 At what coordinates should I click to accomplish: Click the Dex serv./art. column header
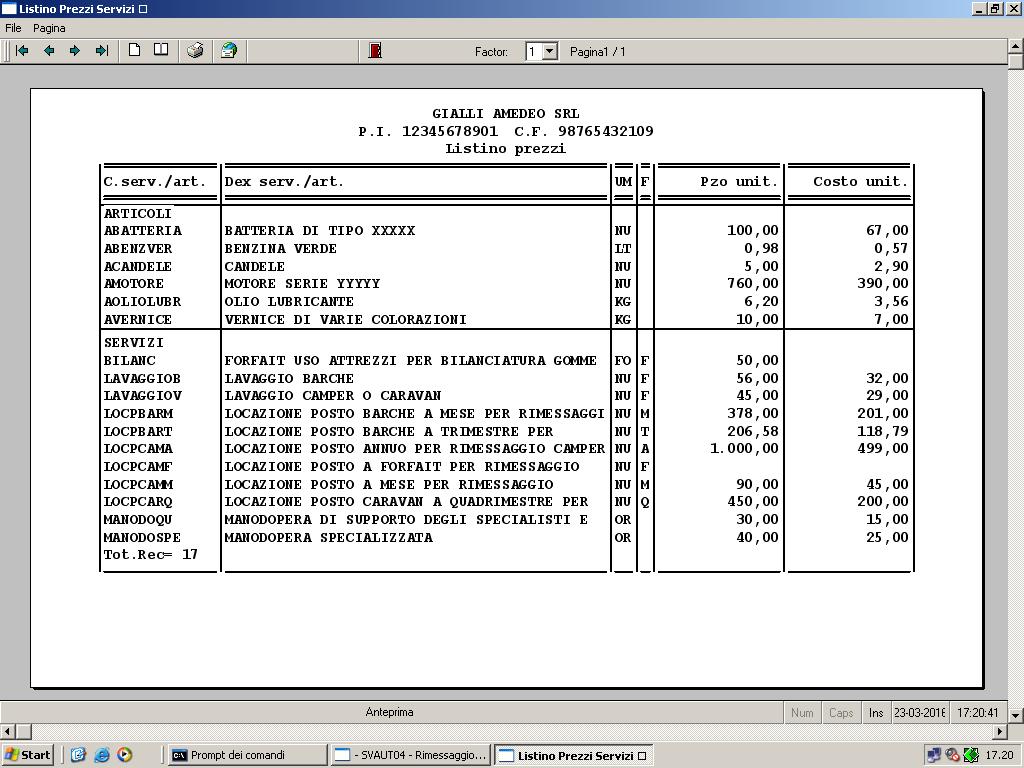pos(284,182)
